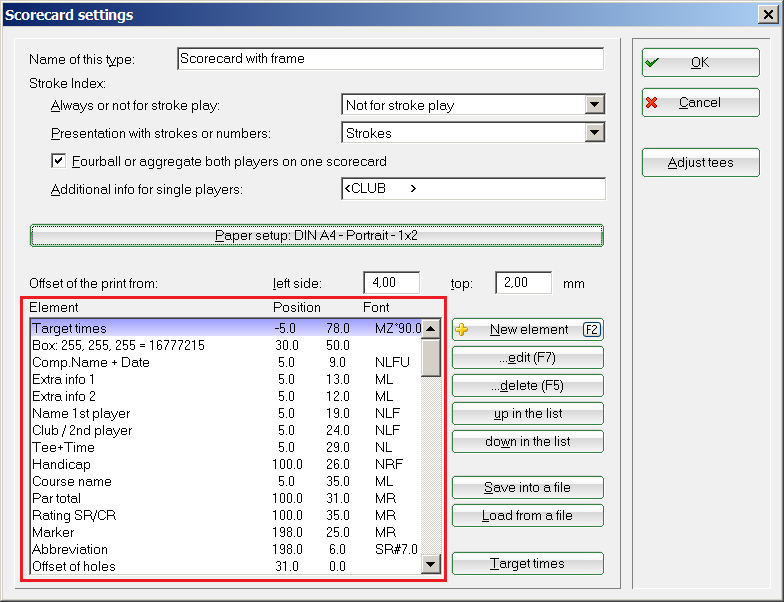
Task: Click the green checkmark OK button
Action: click(x=700, y=62)
